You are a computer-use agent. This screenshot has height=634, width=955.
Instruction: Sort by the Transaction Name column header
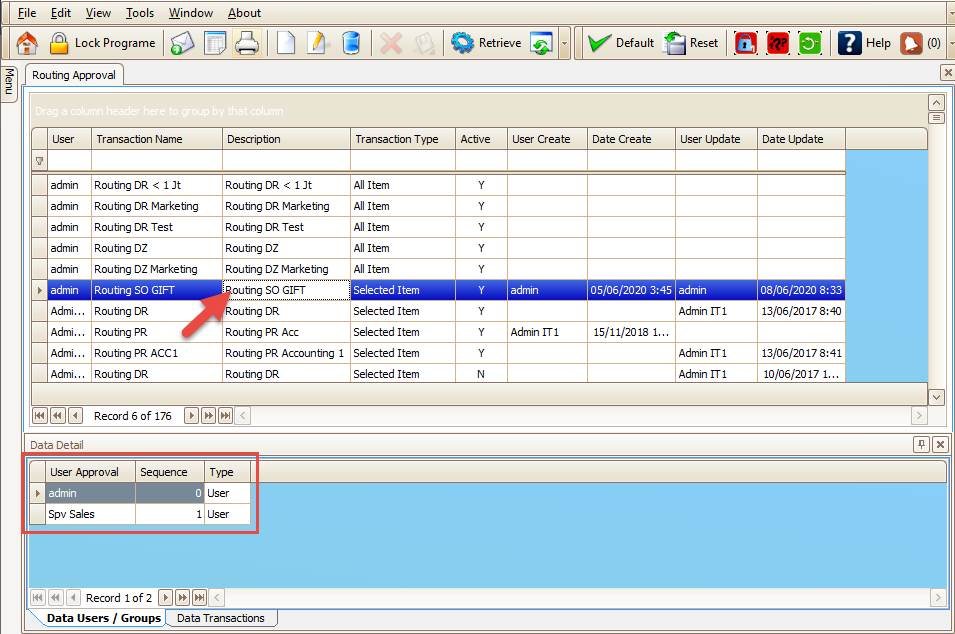tap(157, 139)
